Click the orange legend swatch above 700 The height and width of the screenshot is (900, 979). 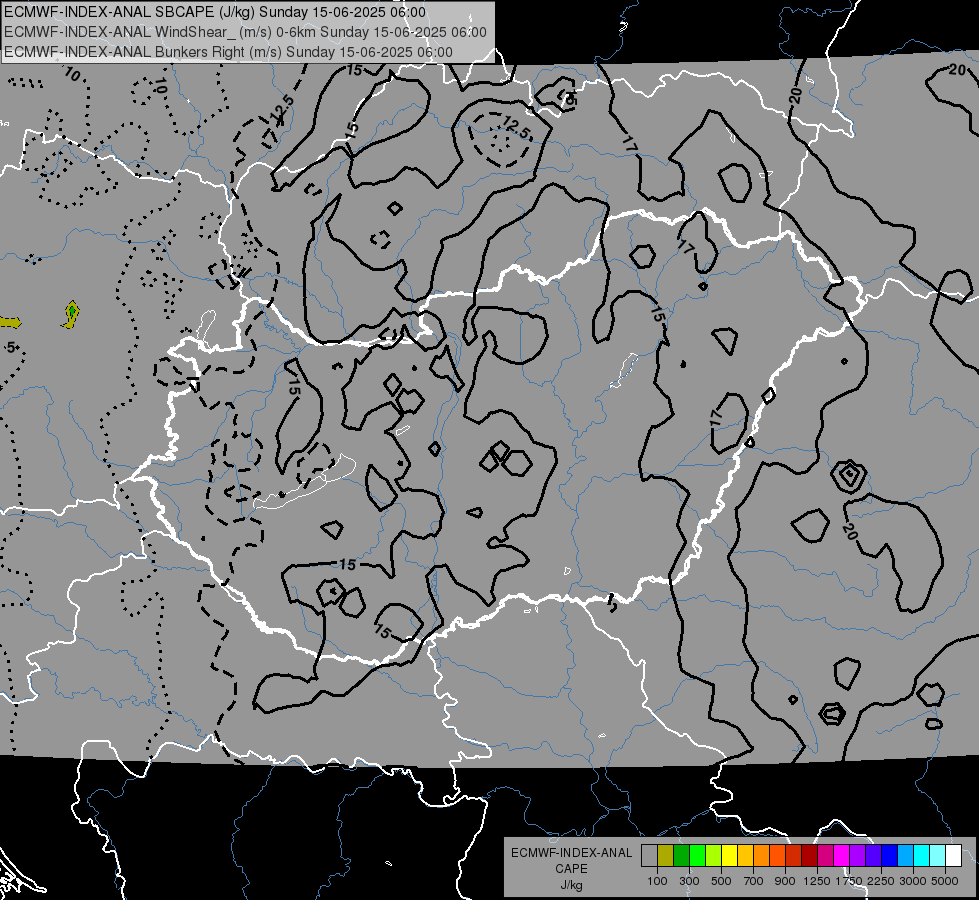coord(761,856)
